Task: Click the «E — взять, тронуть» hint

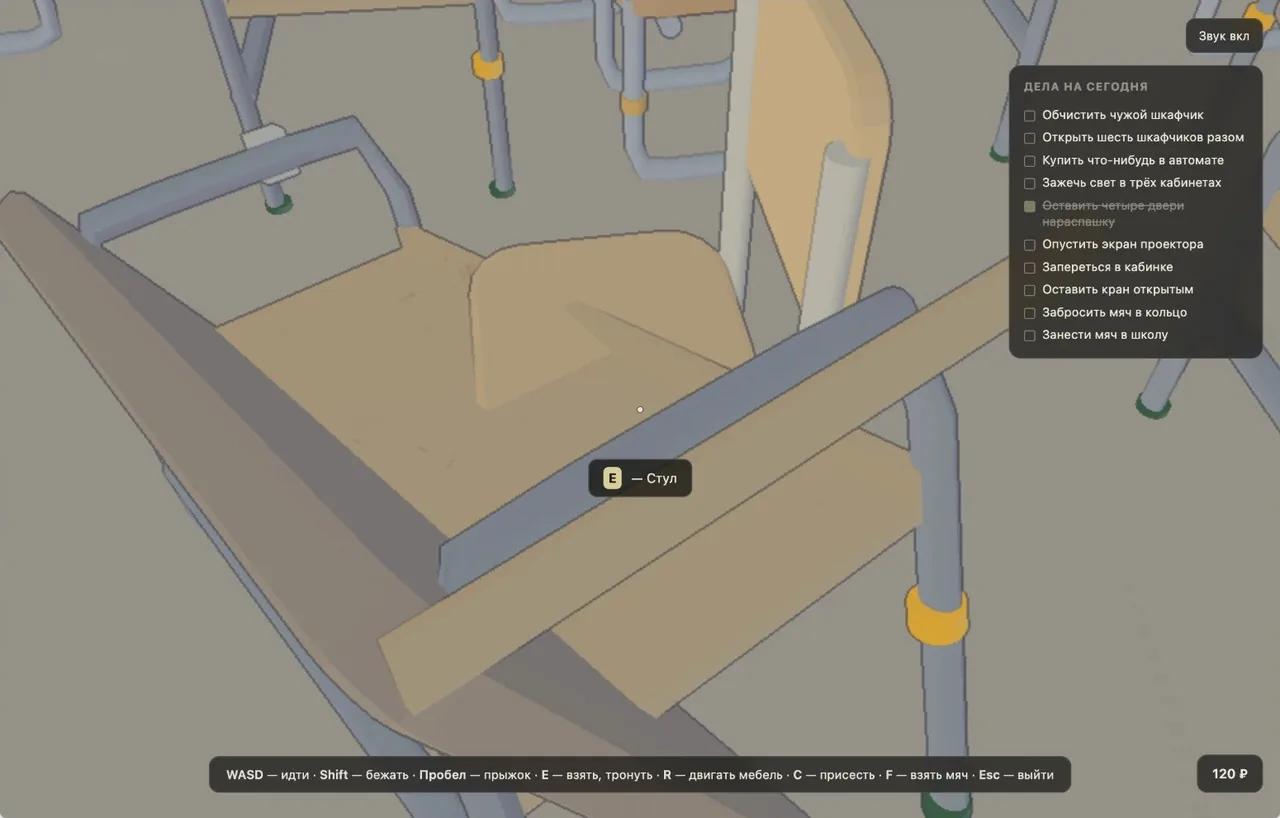Action: 597,775
